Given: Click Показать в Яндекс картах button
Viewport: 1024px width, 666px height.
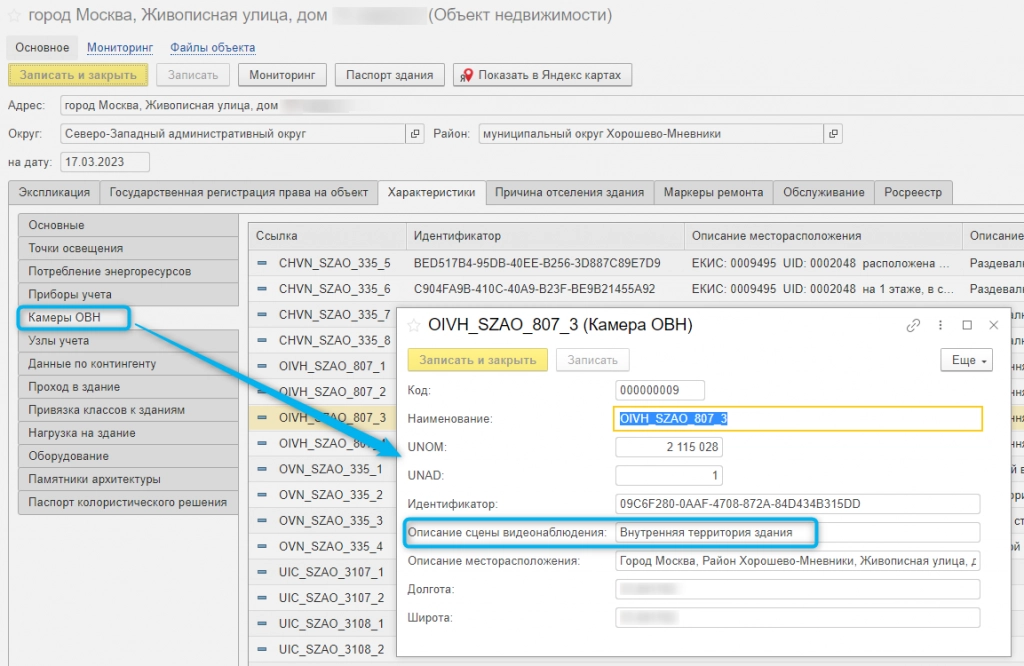Looking at the screenshot, I should pos(542,75).
